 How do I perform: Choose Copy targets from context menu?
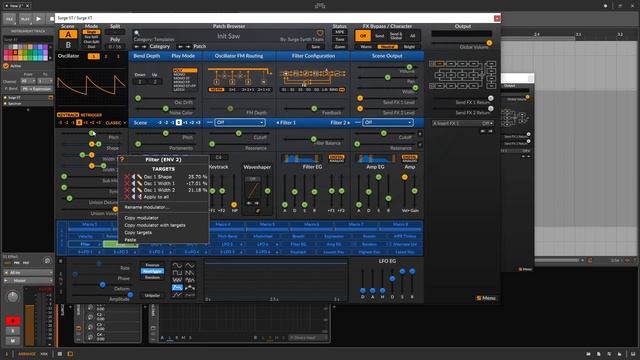138,233
